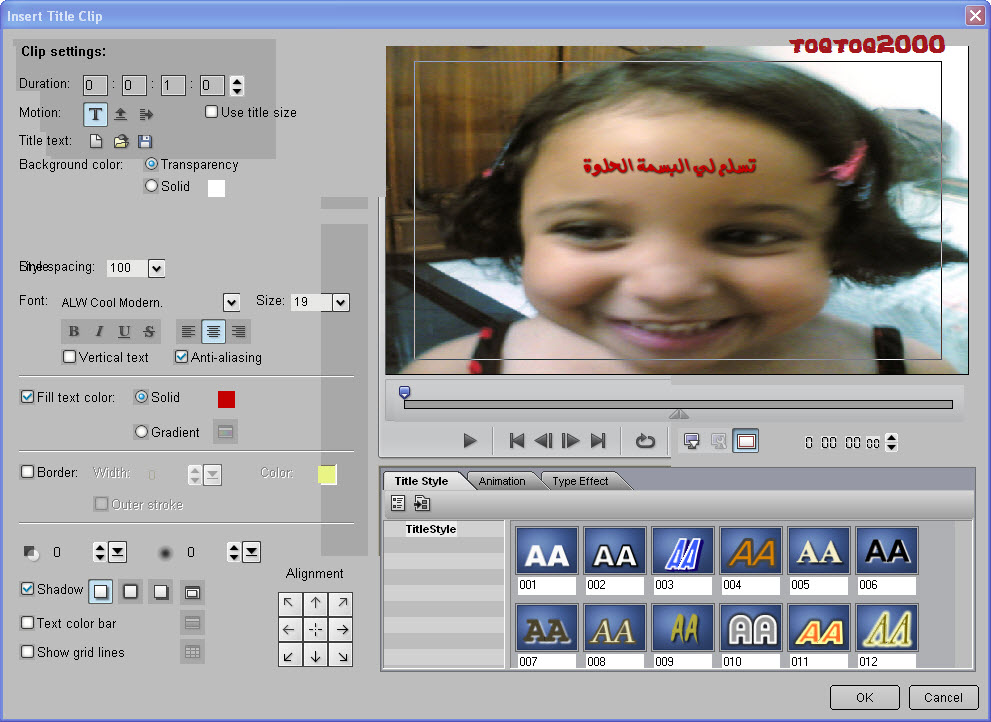
Task: Open the Type Effect tab
Action: point(580,481)
